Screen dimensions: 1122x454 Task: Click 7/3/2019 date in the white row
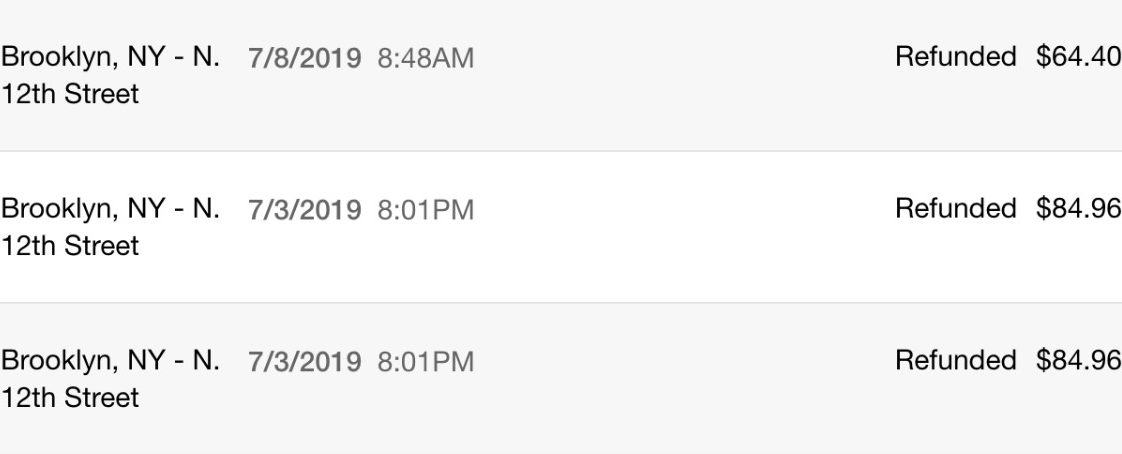coord(305,210)
